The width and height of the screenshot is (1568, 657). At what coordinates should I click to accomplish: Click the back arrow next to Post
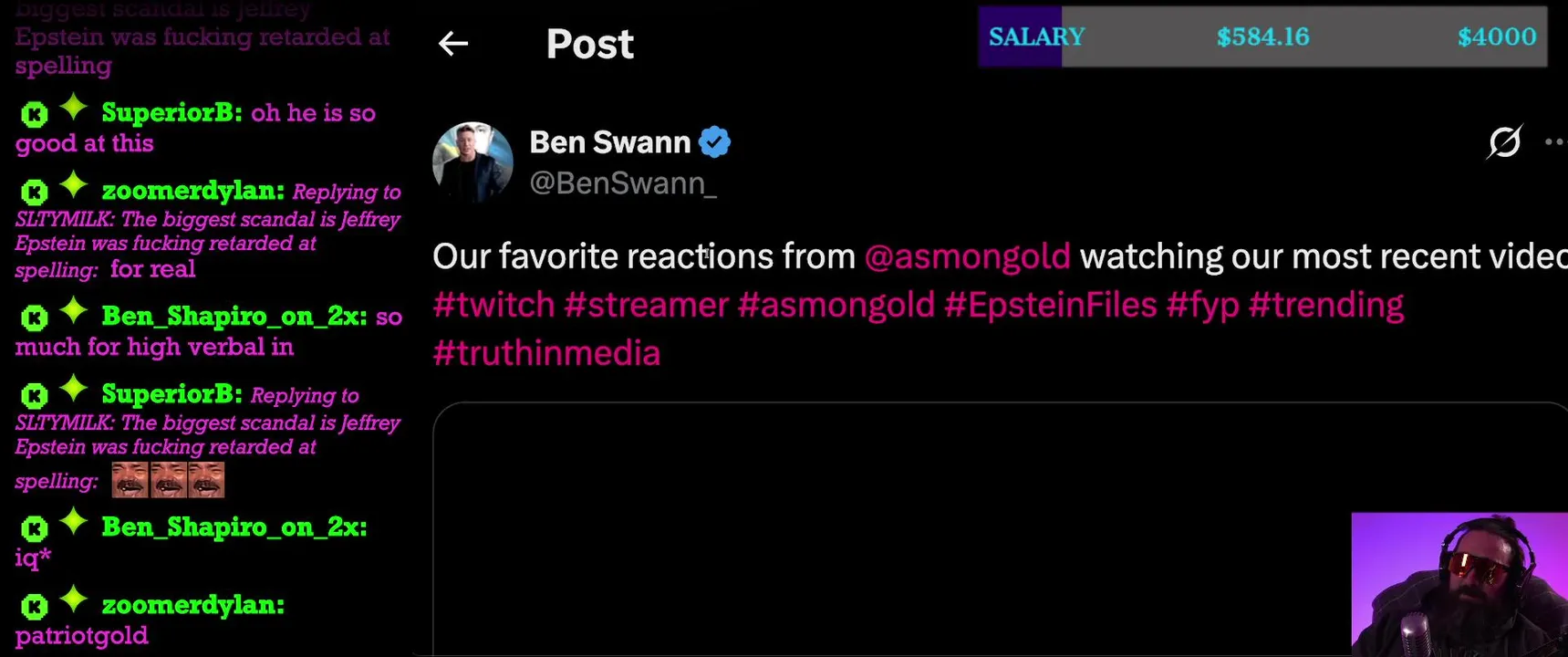coord(453,43)
